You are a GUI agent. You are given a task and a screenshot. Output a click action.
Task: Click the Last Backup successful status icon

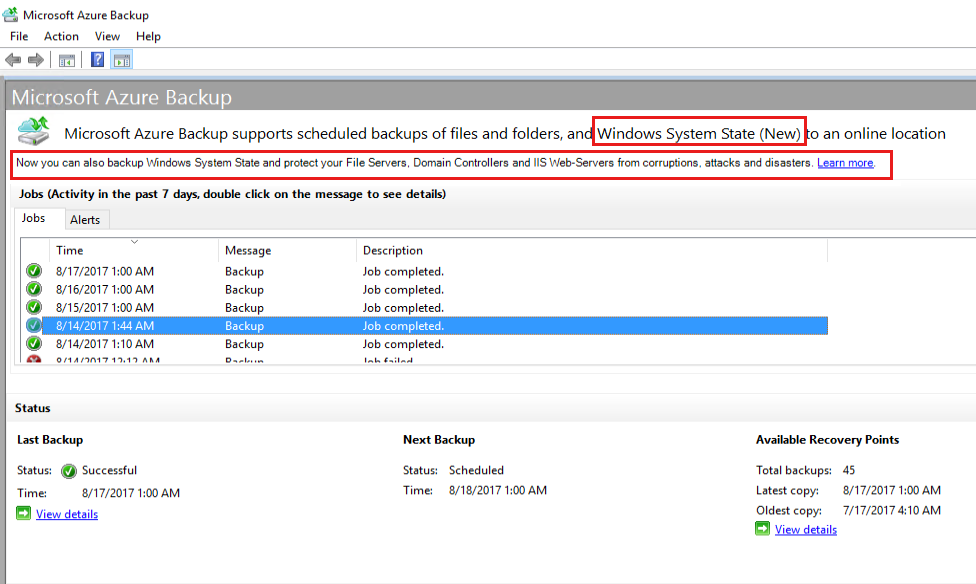[x=69, y=471]
